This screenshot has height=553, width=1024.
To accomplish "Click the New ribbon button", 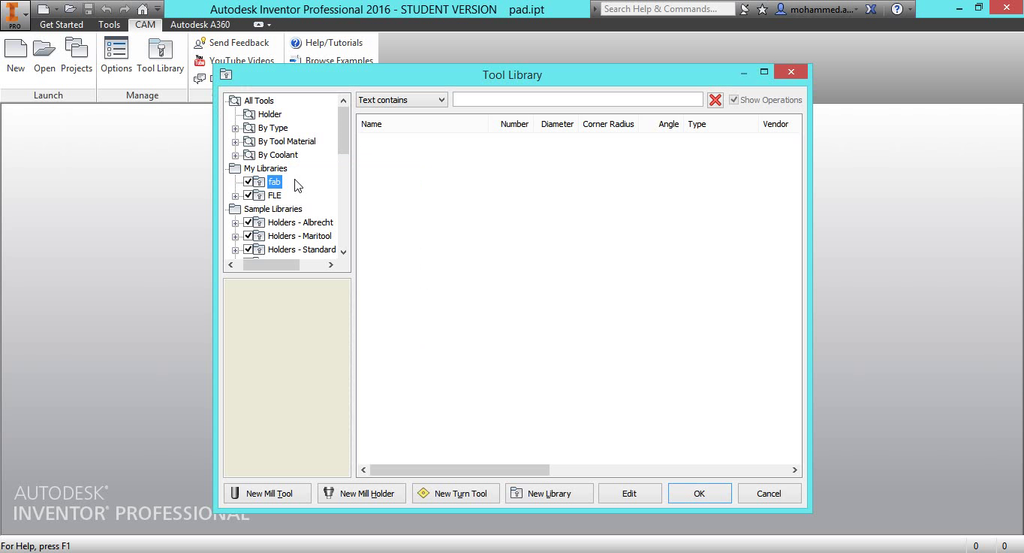I will [16, 56].
